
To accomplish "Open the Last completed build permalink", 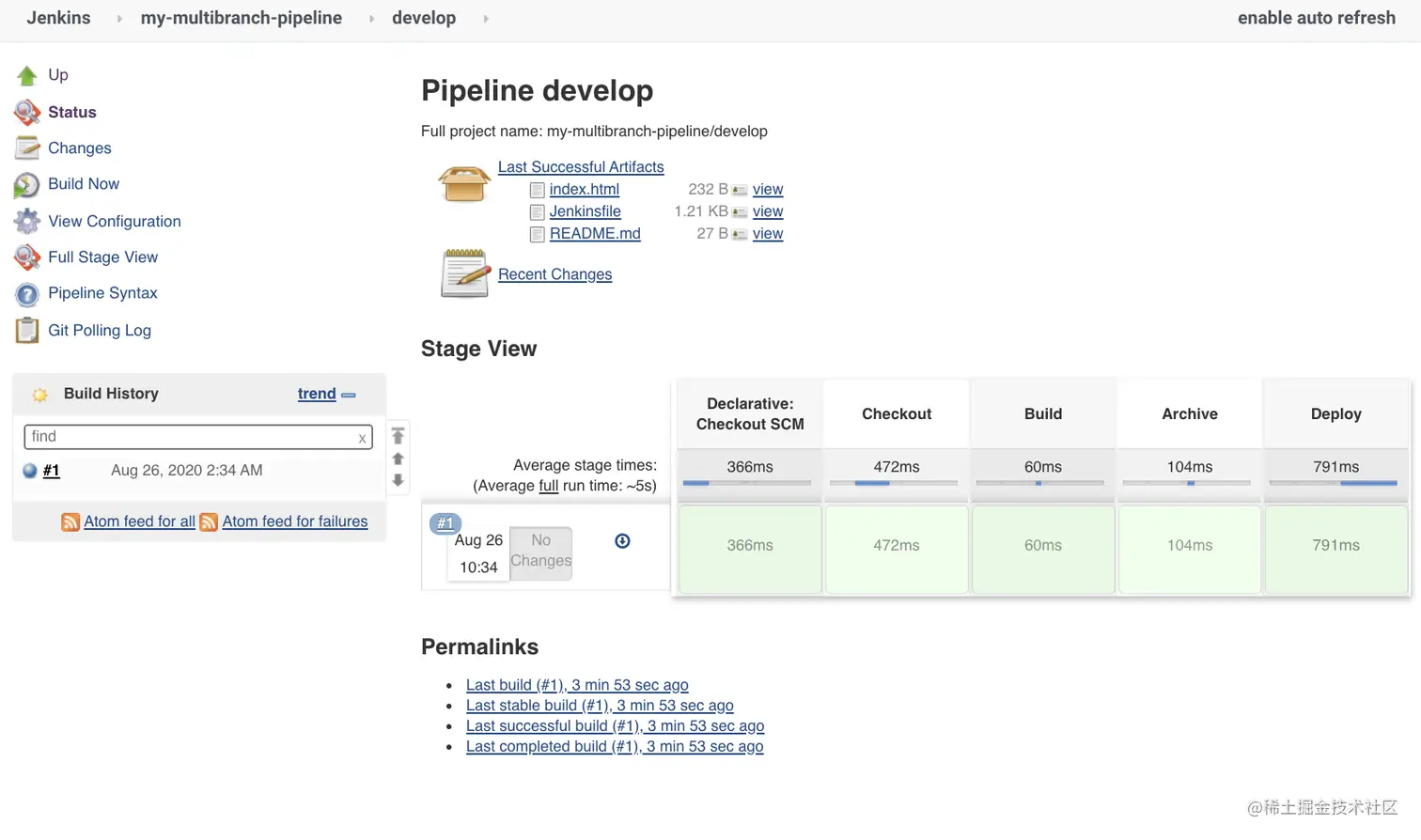I will pos(615,747).
